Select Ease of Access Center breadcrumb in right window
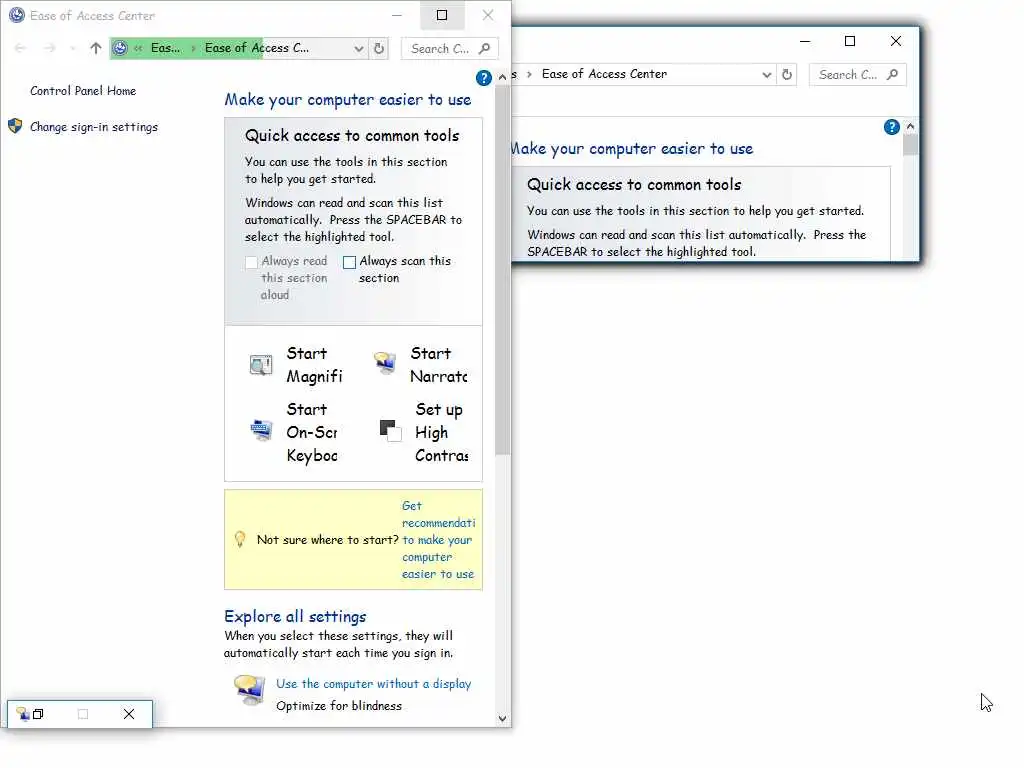 click(604, 74)
